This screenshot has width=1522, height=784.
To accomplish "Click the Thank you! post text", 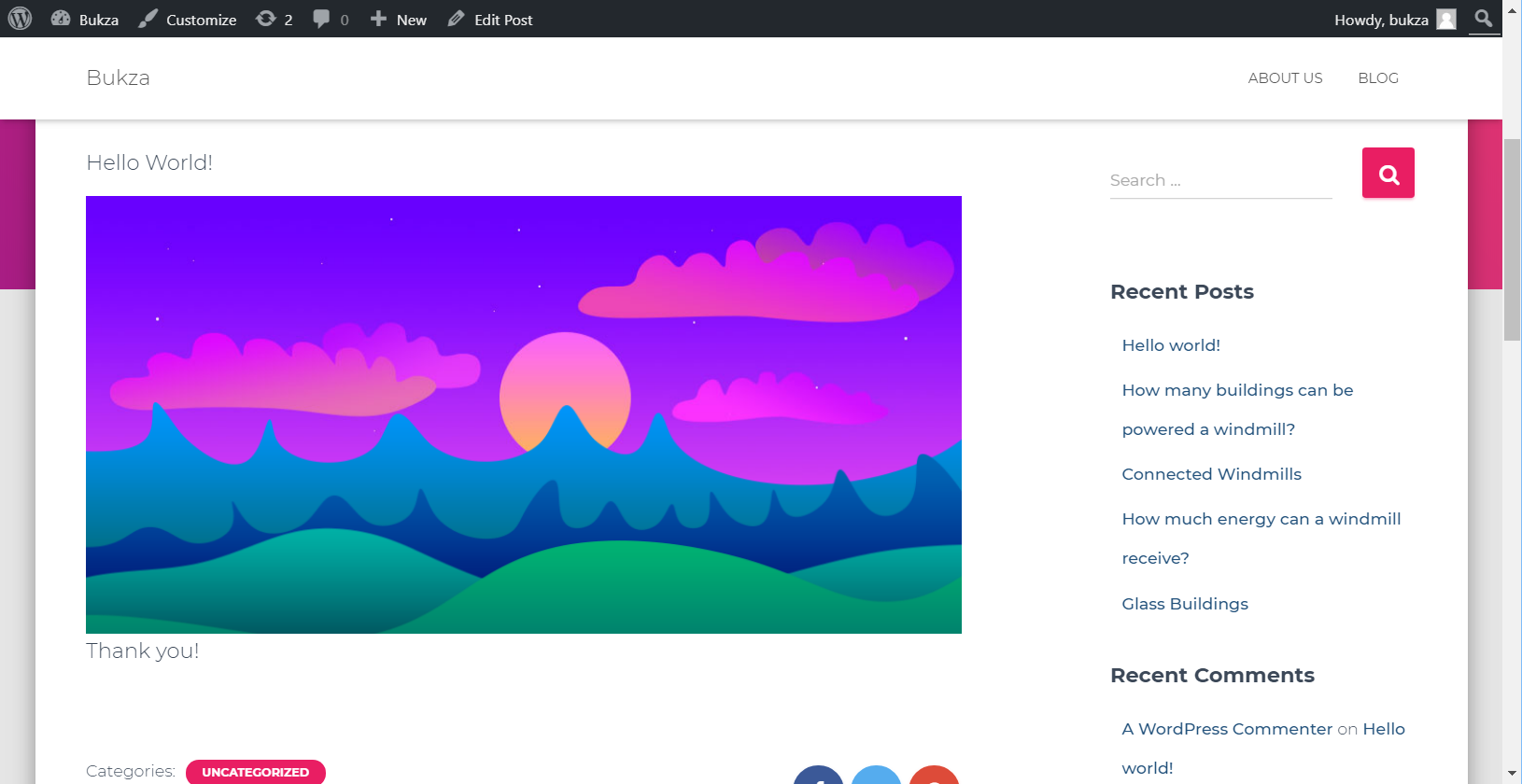I will [143, 651].
